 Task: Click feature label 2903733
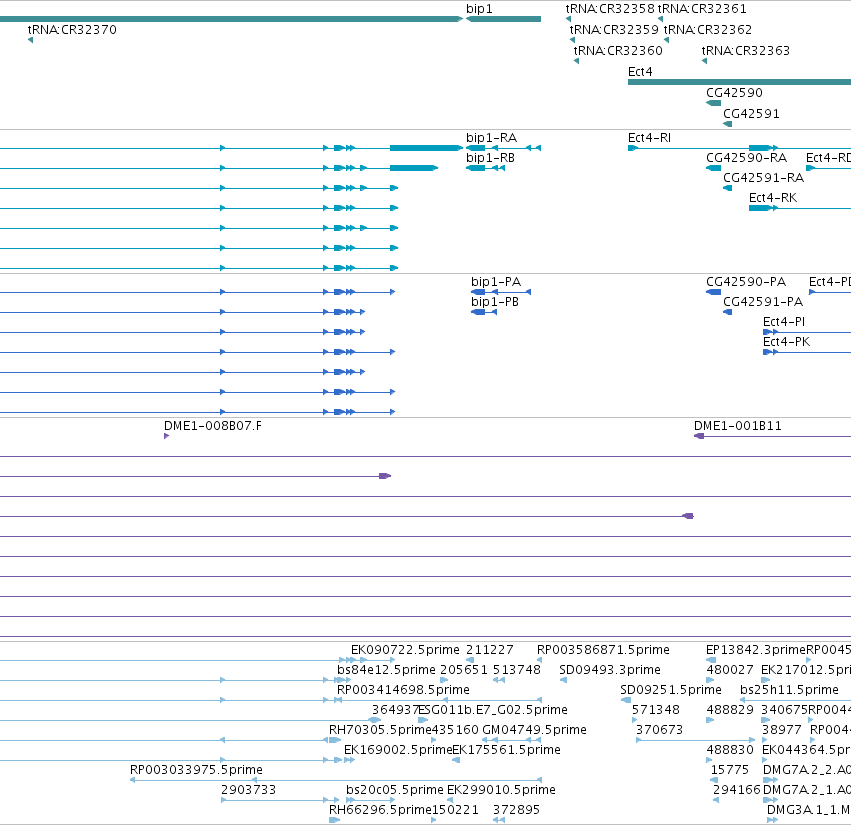248,790
